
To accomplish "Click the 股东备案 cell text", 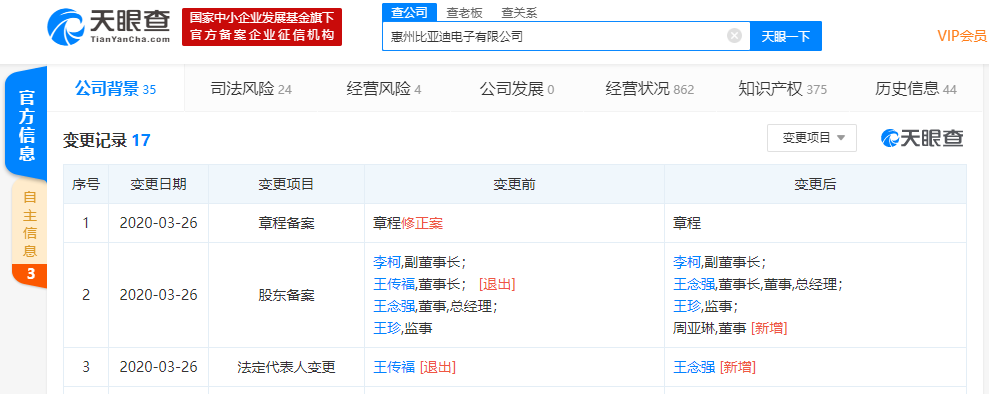I will (x=286, y=295).
